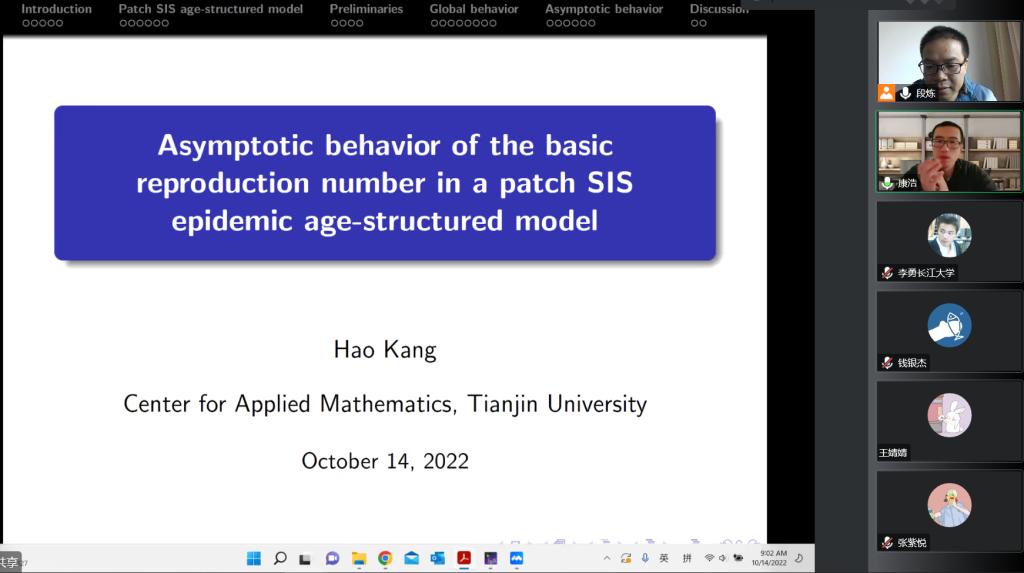
Task: Open Adobe Acrobat from the taskbar
Action: tap(464, 558)
